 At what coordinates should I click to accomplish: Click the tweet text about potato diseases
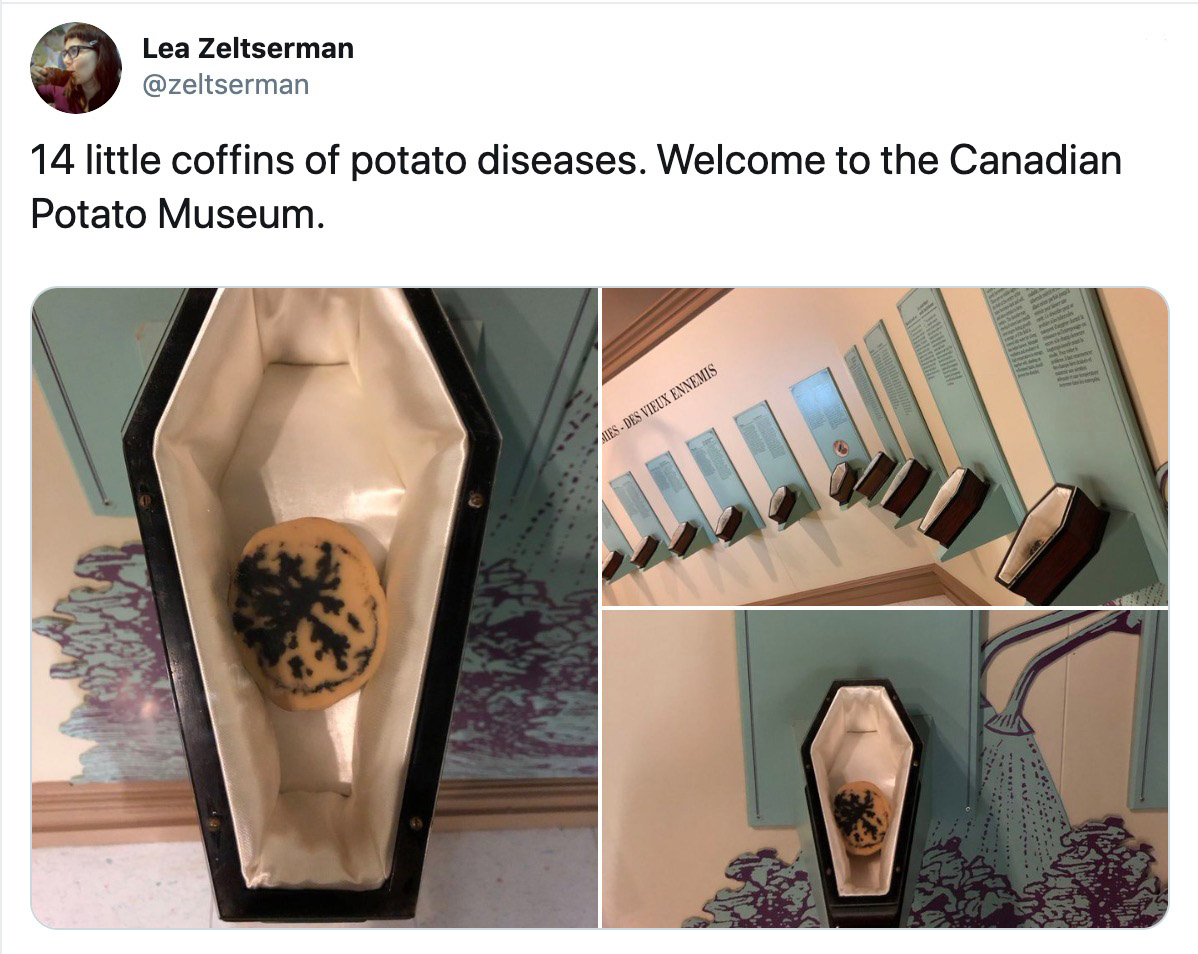(x=576, y=187)
